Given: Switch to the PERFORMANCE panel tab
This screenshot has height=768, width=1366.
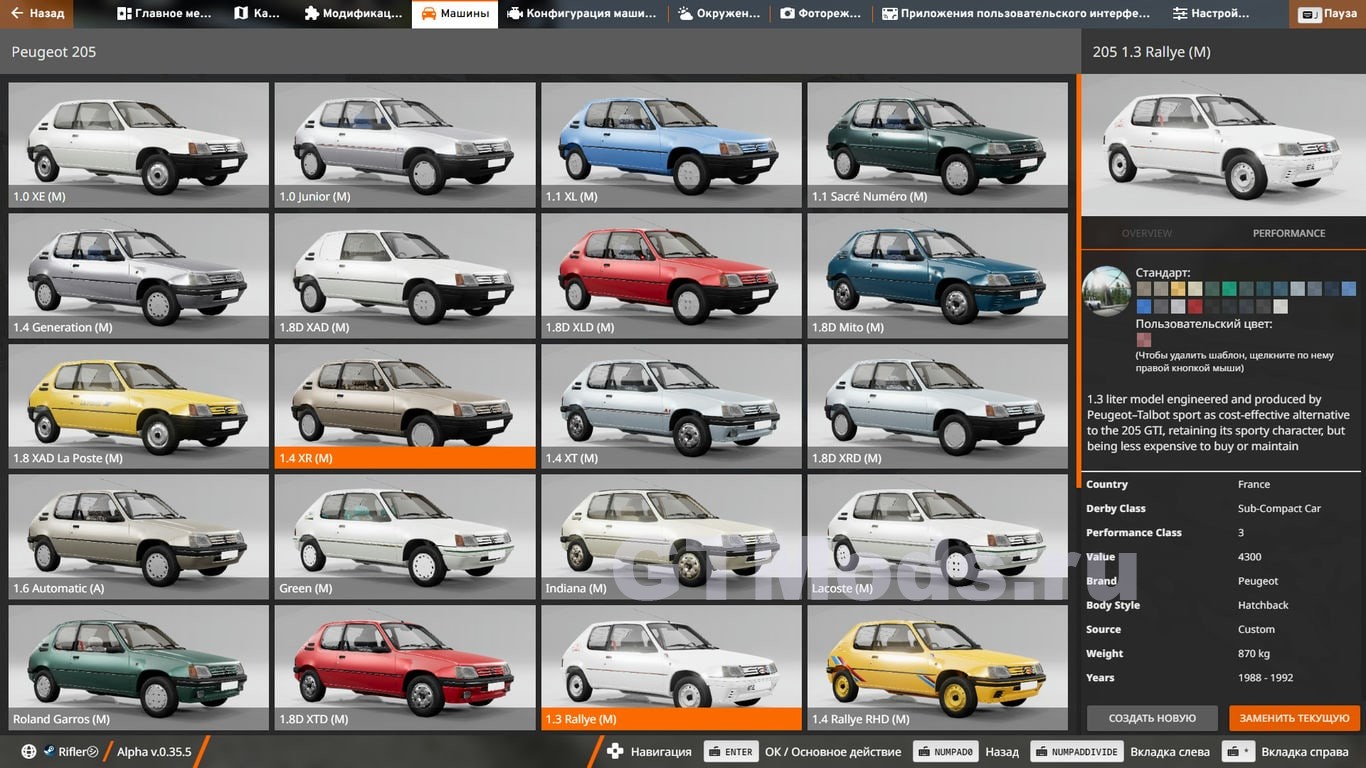Looking at the screenshot, I should point(1289,233).
